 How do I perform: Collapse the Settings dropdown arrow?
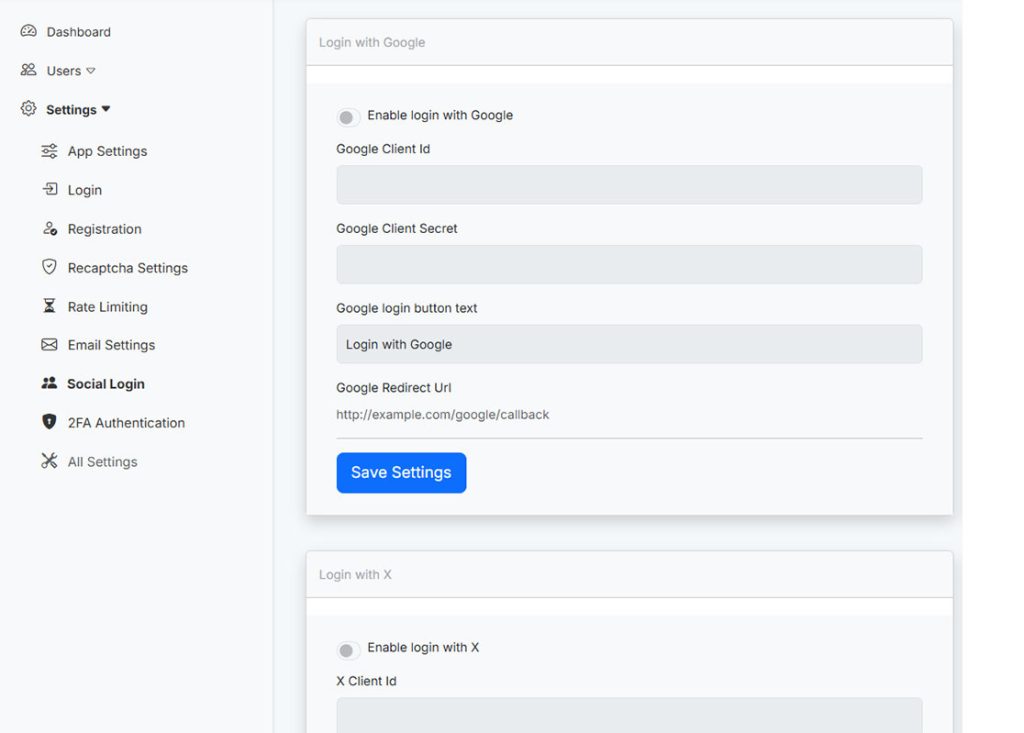coord(106,109)
